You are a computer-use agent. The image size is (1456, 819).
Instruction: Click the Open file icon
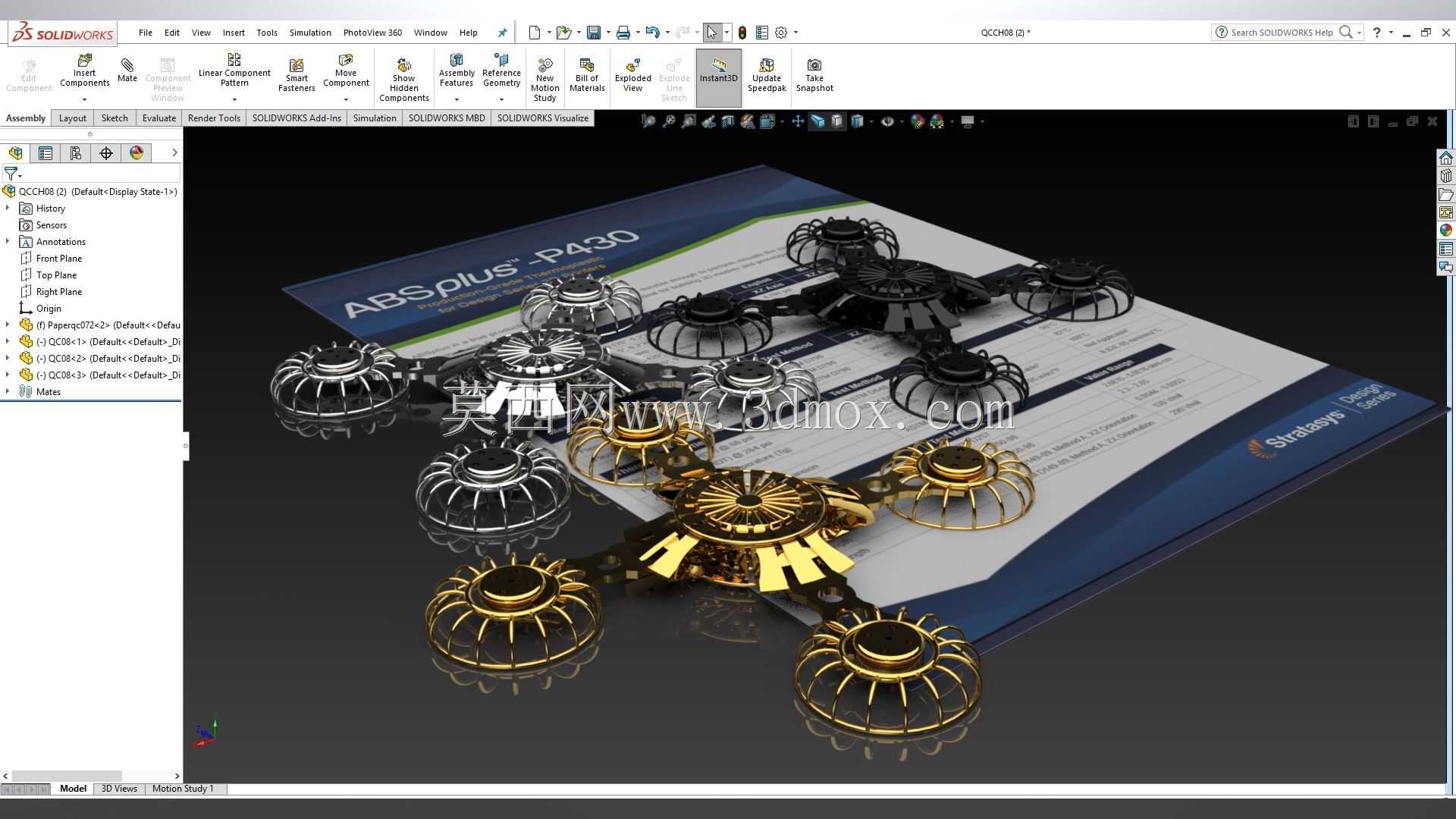coord(563,33)
